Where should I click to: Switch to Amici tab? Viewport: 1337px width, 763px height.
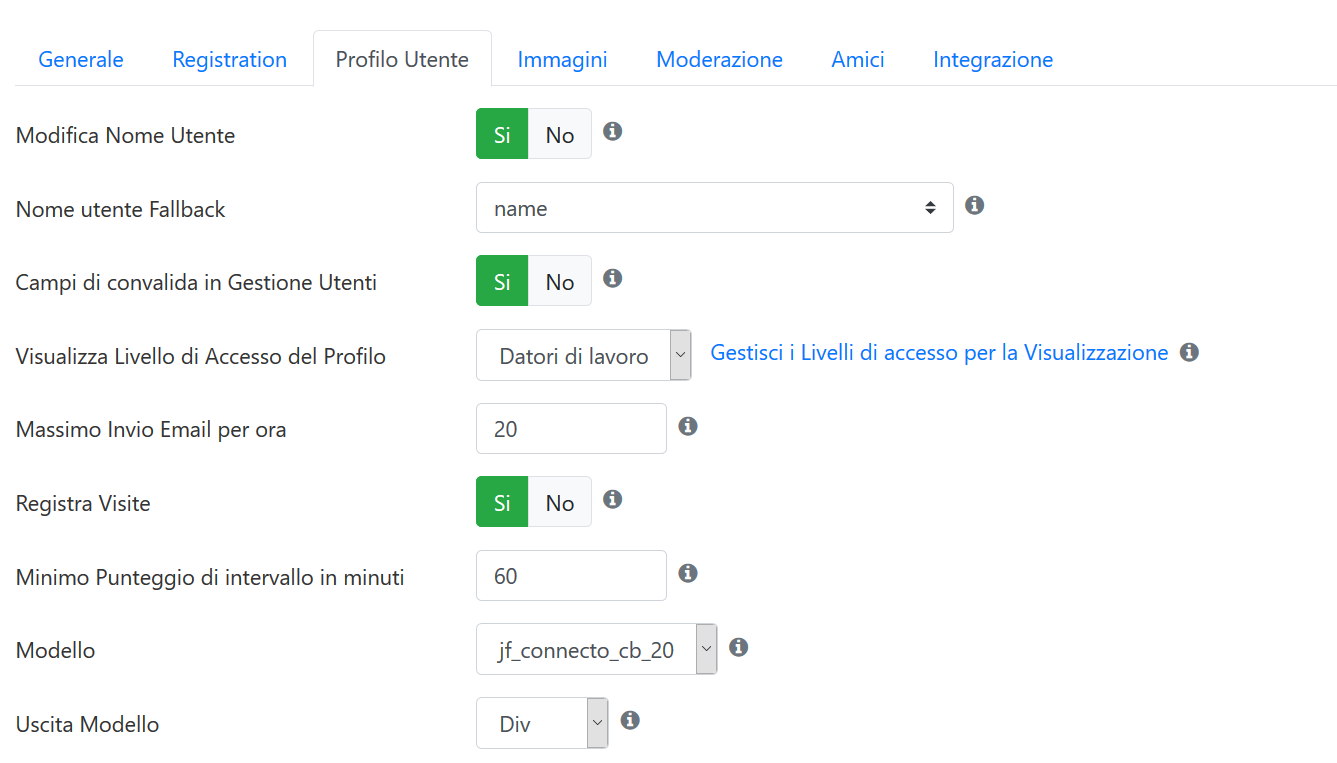click(858, 59)
